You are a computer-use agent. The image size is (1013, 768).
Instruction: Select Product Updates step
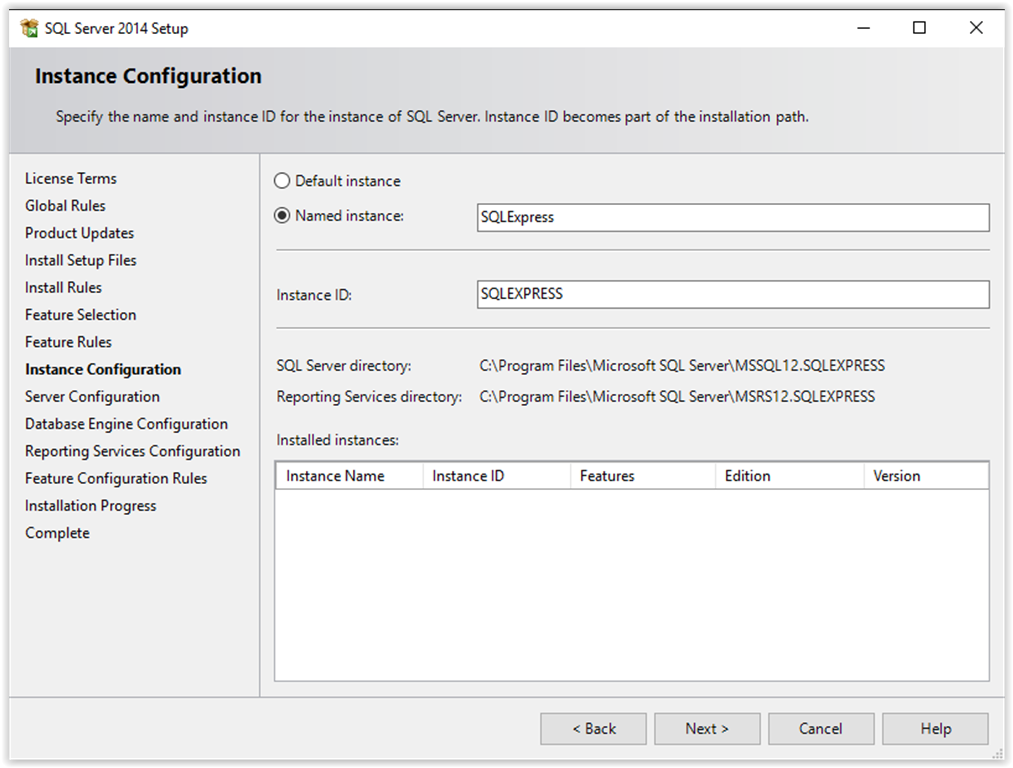click(79, 233)
